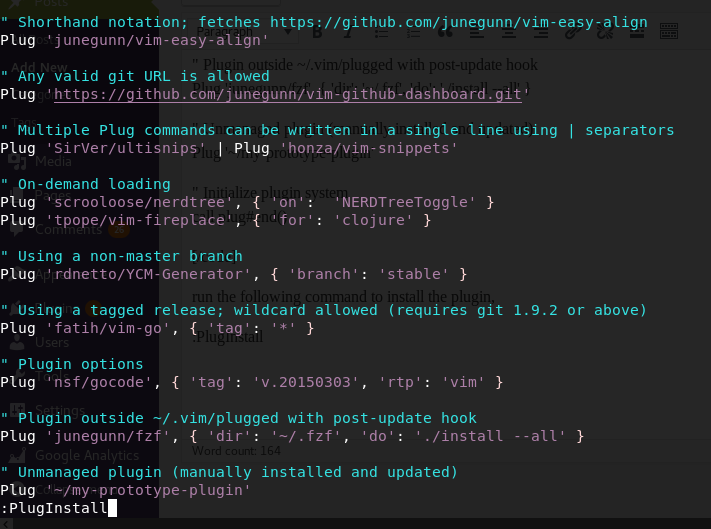Click the insert link icon in toolbar
Screen dimensions: 711x529
click(x=571, y=32)
